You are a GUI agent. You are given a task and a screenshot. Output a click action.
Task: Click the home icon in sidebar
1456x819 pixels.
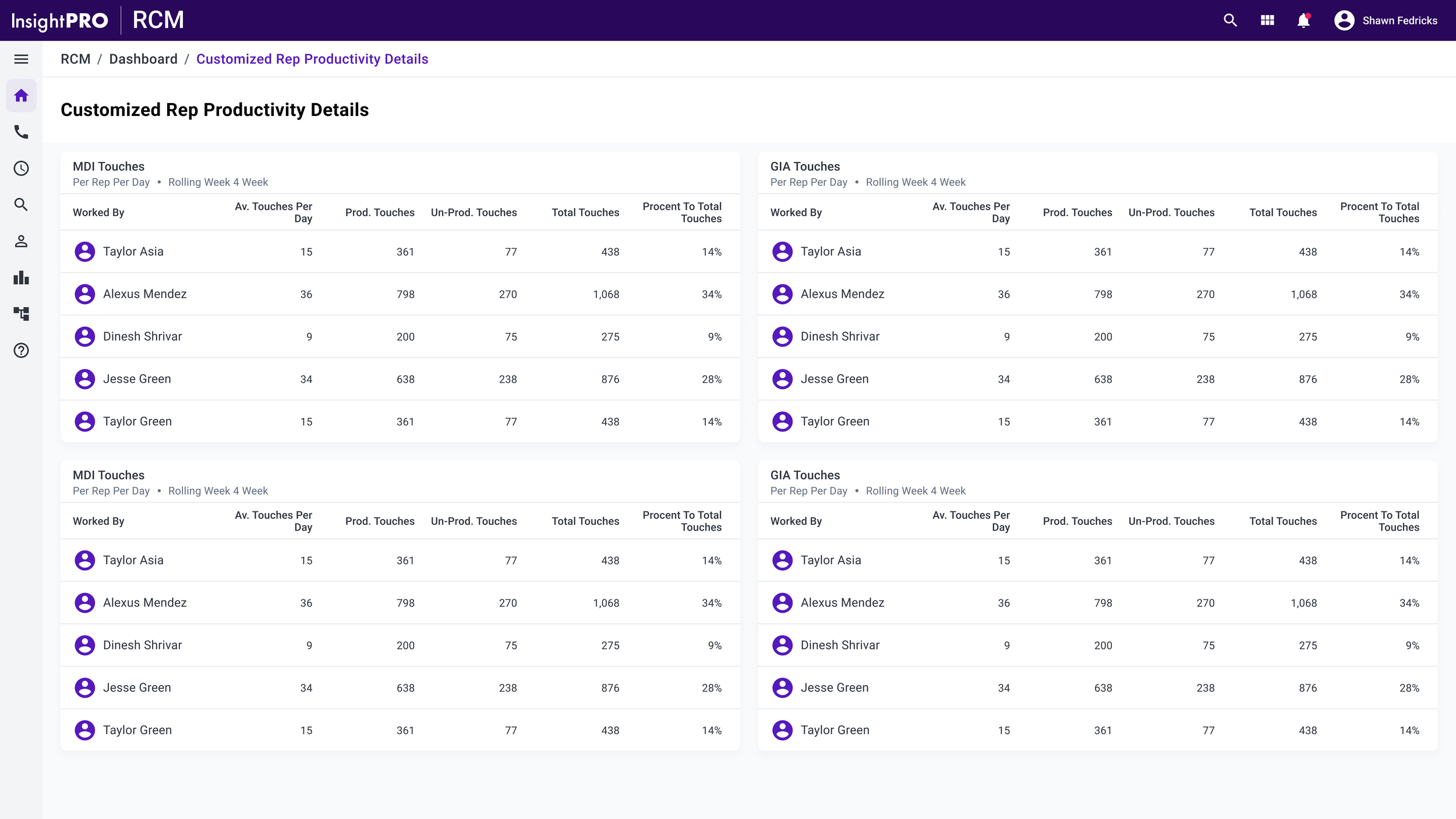pos(21,96)
